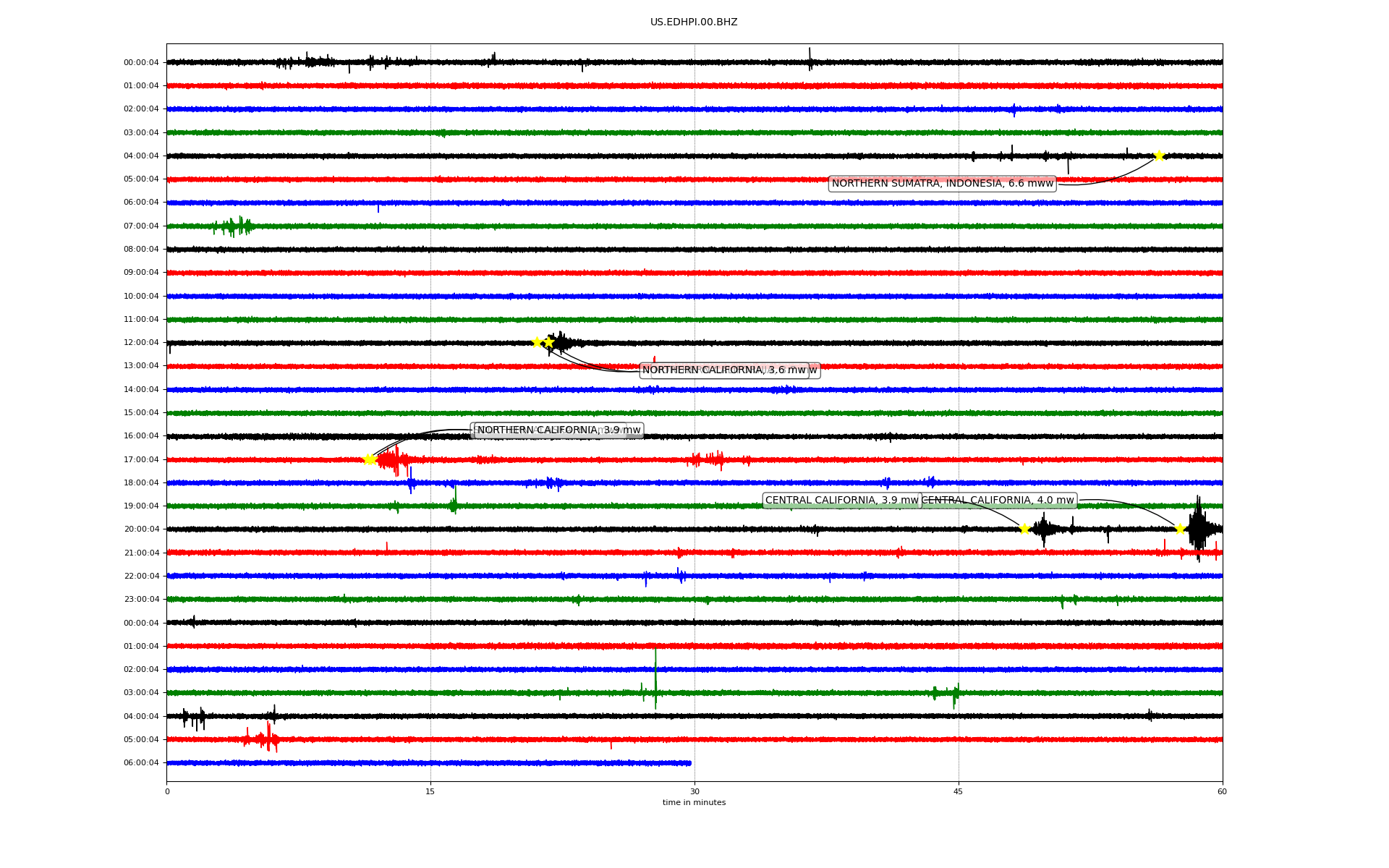Click the NORTHERN SUMATRA, INDONESIA 6.6 mww label

pos(942,184)
